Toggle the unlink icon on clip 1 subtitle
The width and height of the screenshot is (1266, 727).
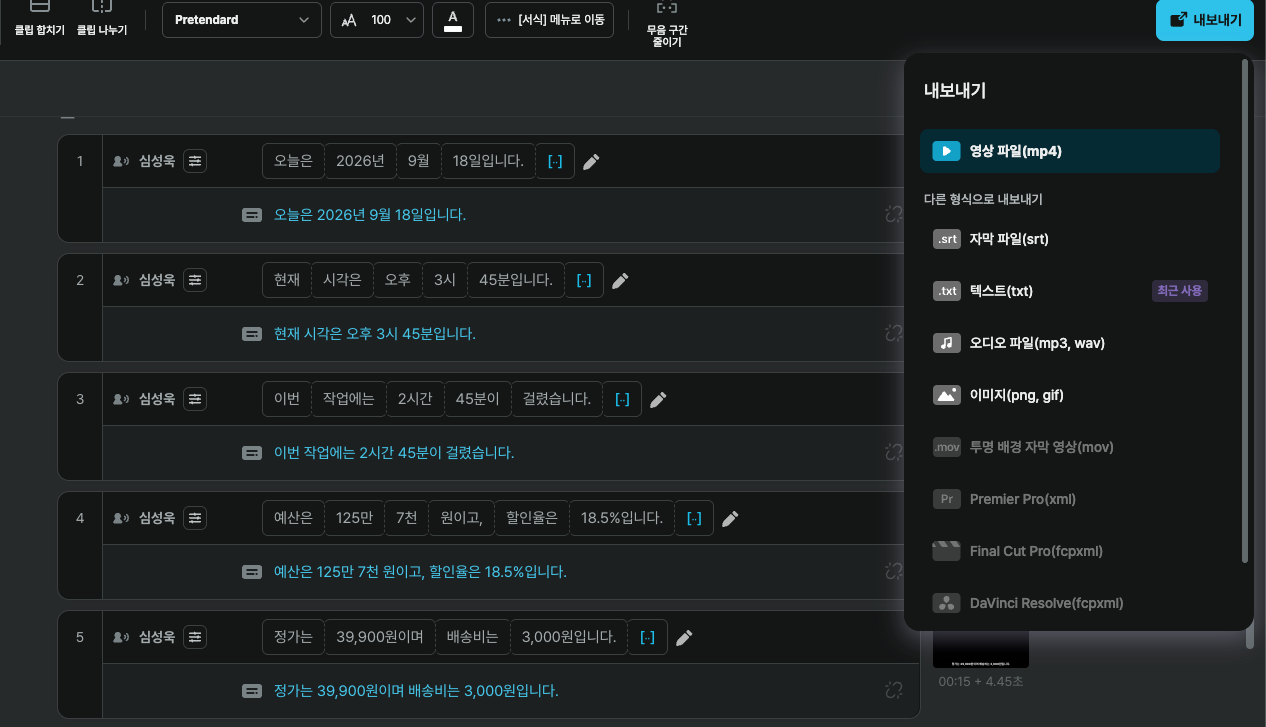click(x=894, y=214)
